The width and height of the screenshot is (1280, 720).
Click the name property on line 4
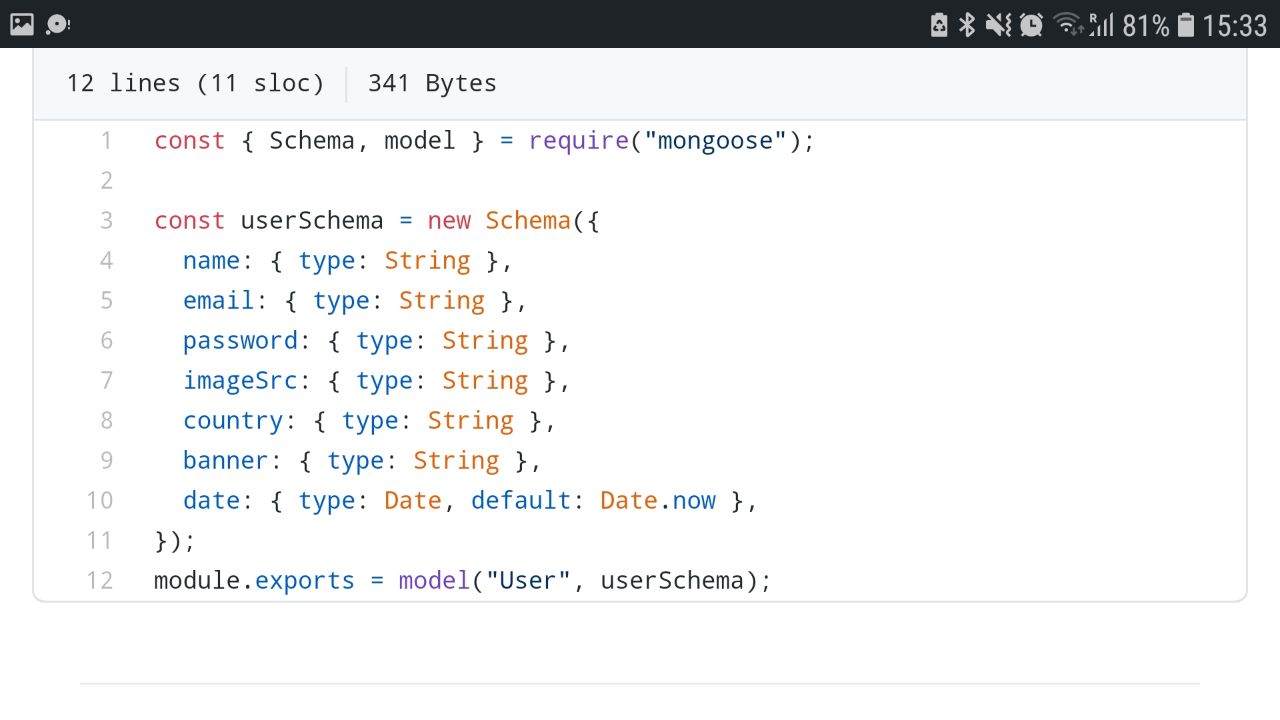coord(211,261)
